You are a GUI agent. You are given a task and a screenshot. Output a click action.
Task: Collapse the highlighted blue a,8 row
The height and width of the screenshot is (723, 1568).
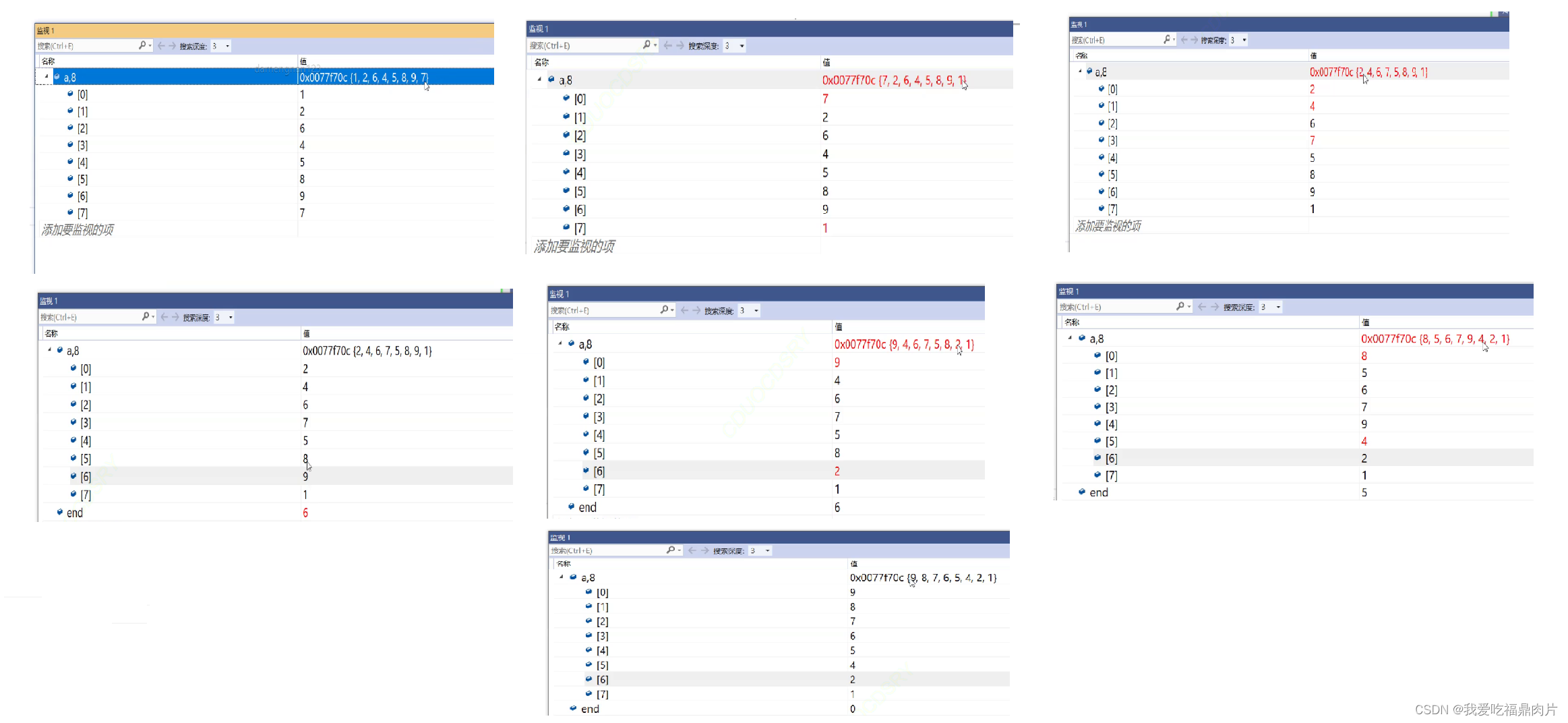coord(47,77)
